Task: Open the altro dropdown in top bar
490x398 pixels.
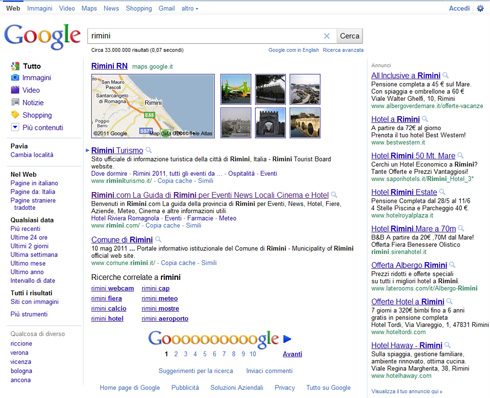Action: pos(190,8)
